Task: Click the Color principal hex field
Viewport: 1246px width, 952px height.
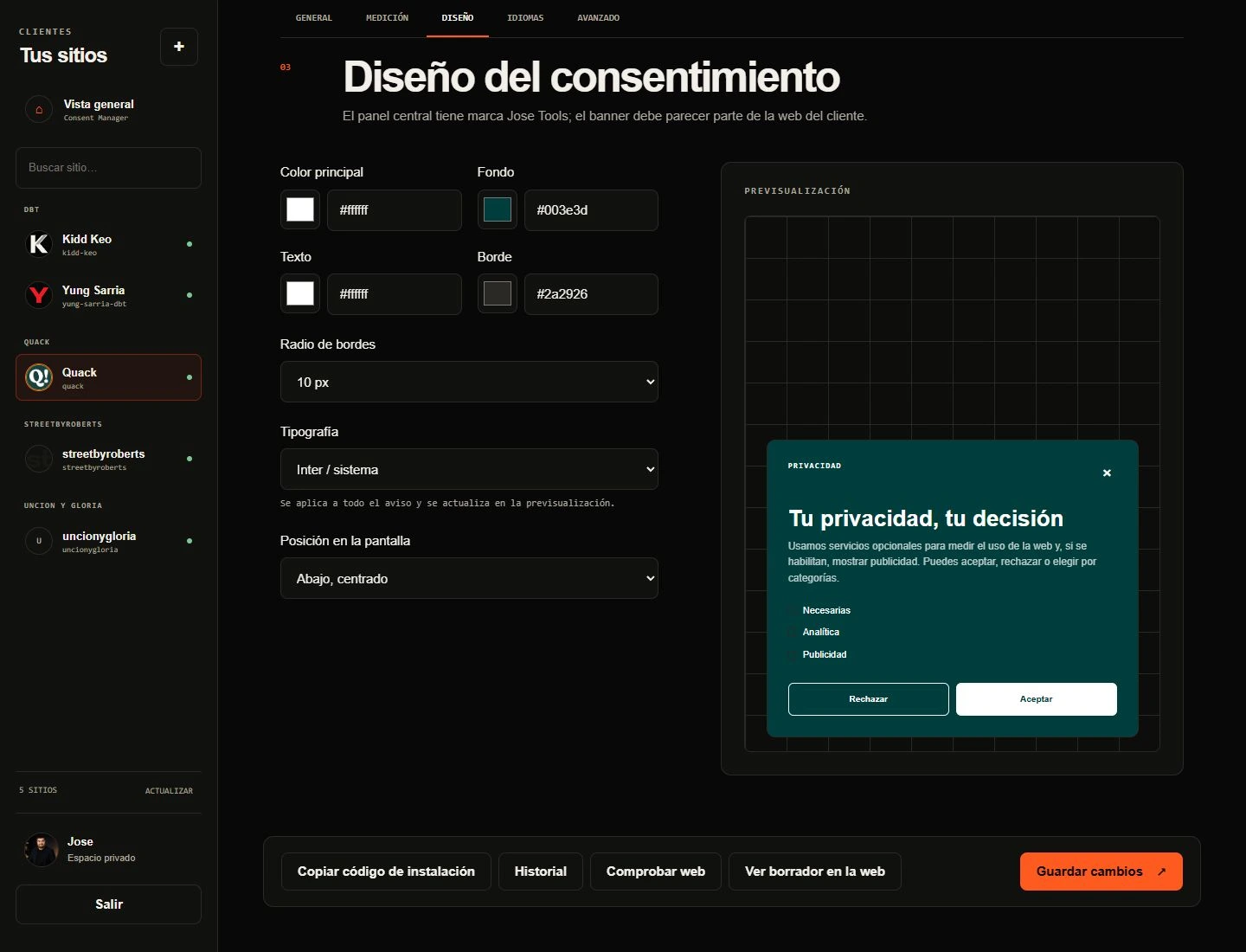Action: point(395,210)
